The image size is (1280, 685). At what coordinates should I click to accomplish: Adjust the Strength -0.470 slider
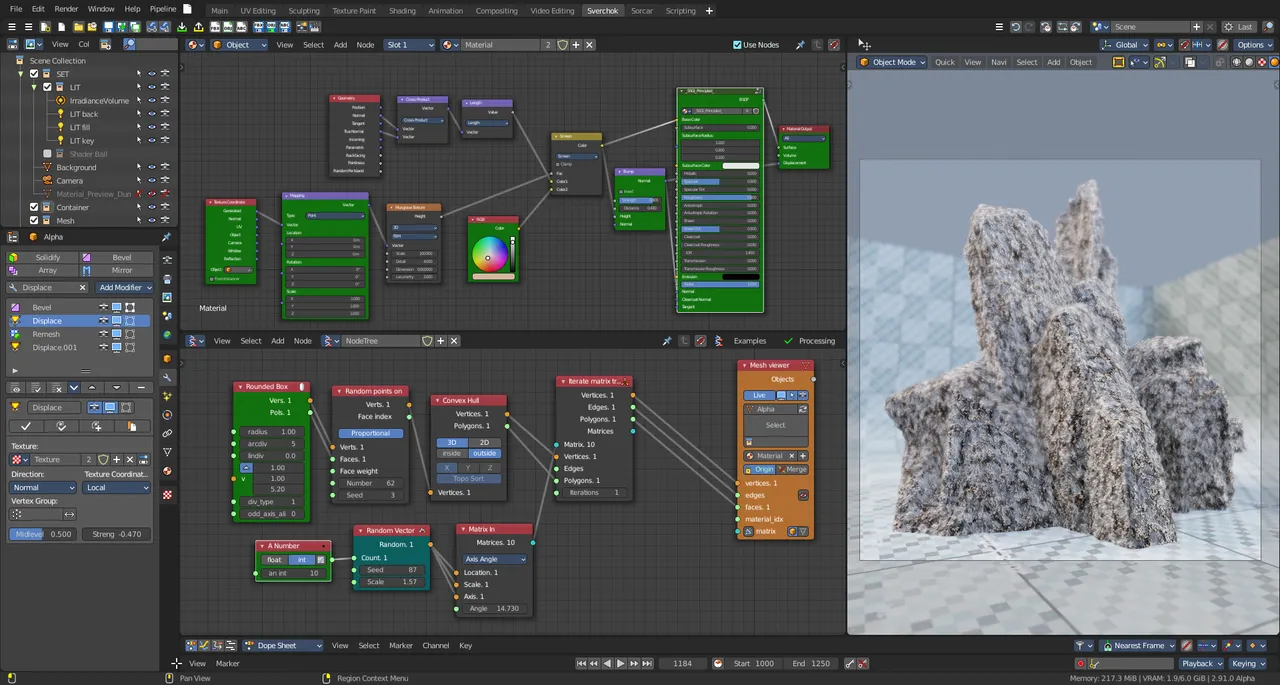tap(117, 534)
